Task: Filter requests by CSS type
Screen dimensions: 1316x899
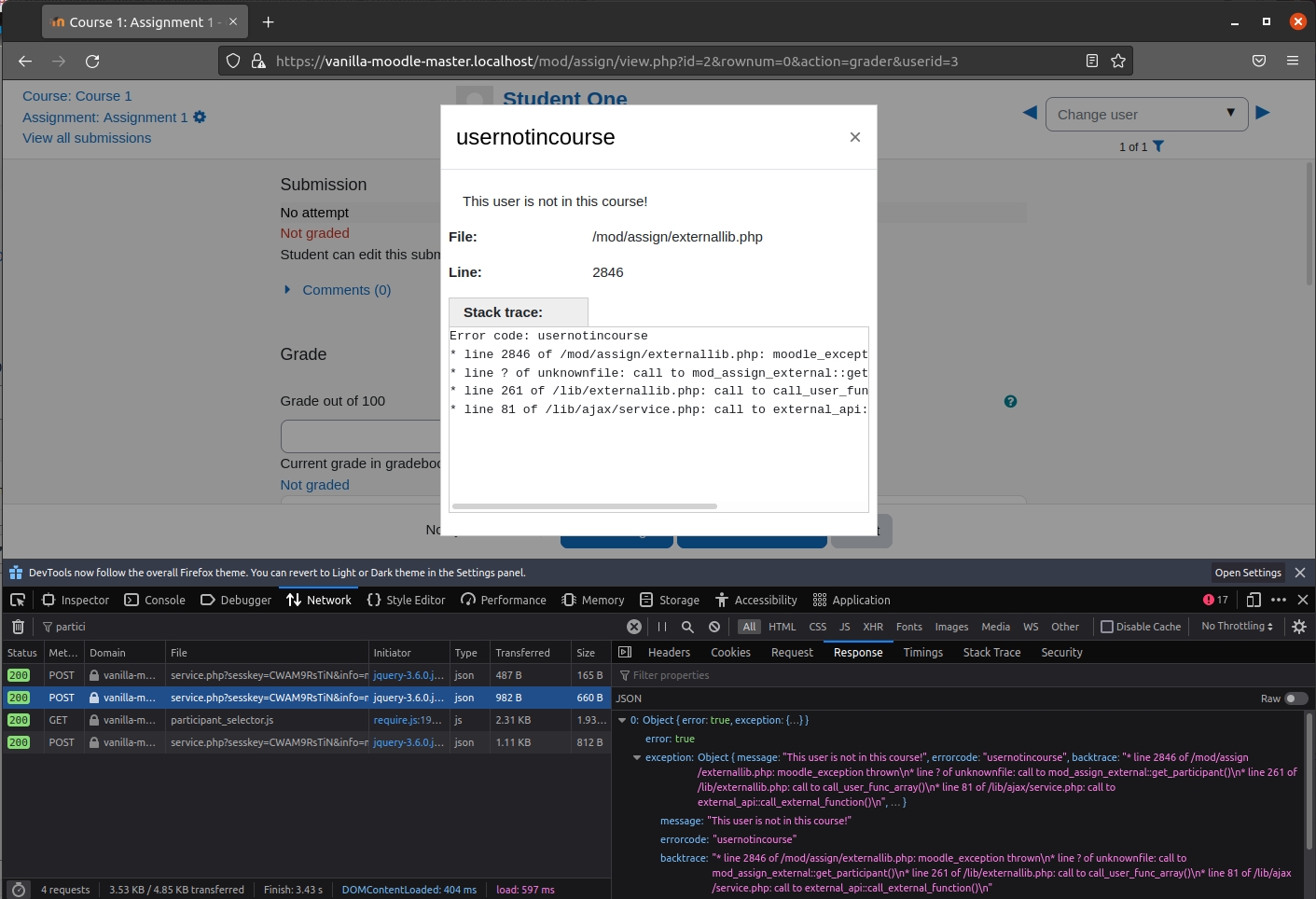Action: 818,627
